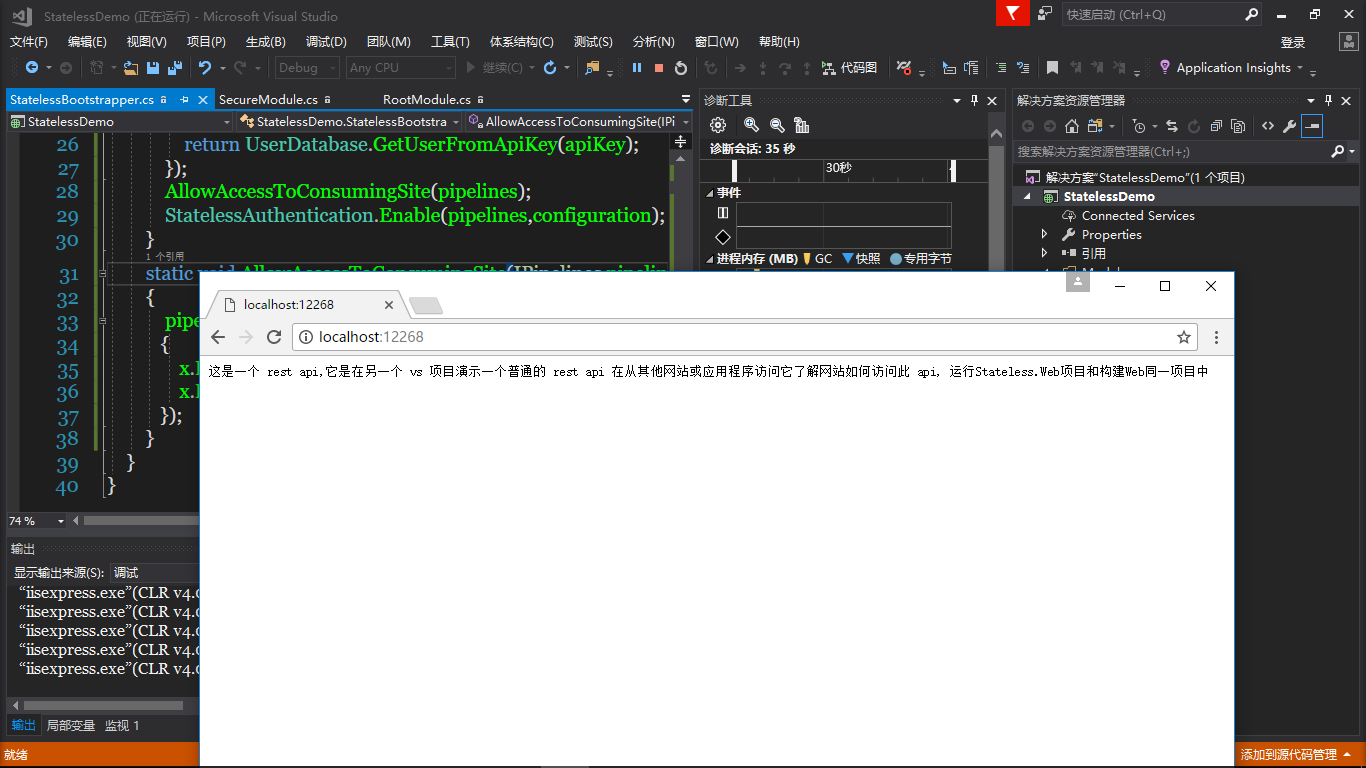
Task: Switch to the 局部变量 locals tab
Action: [71, 726]
